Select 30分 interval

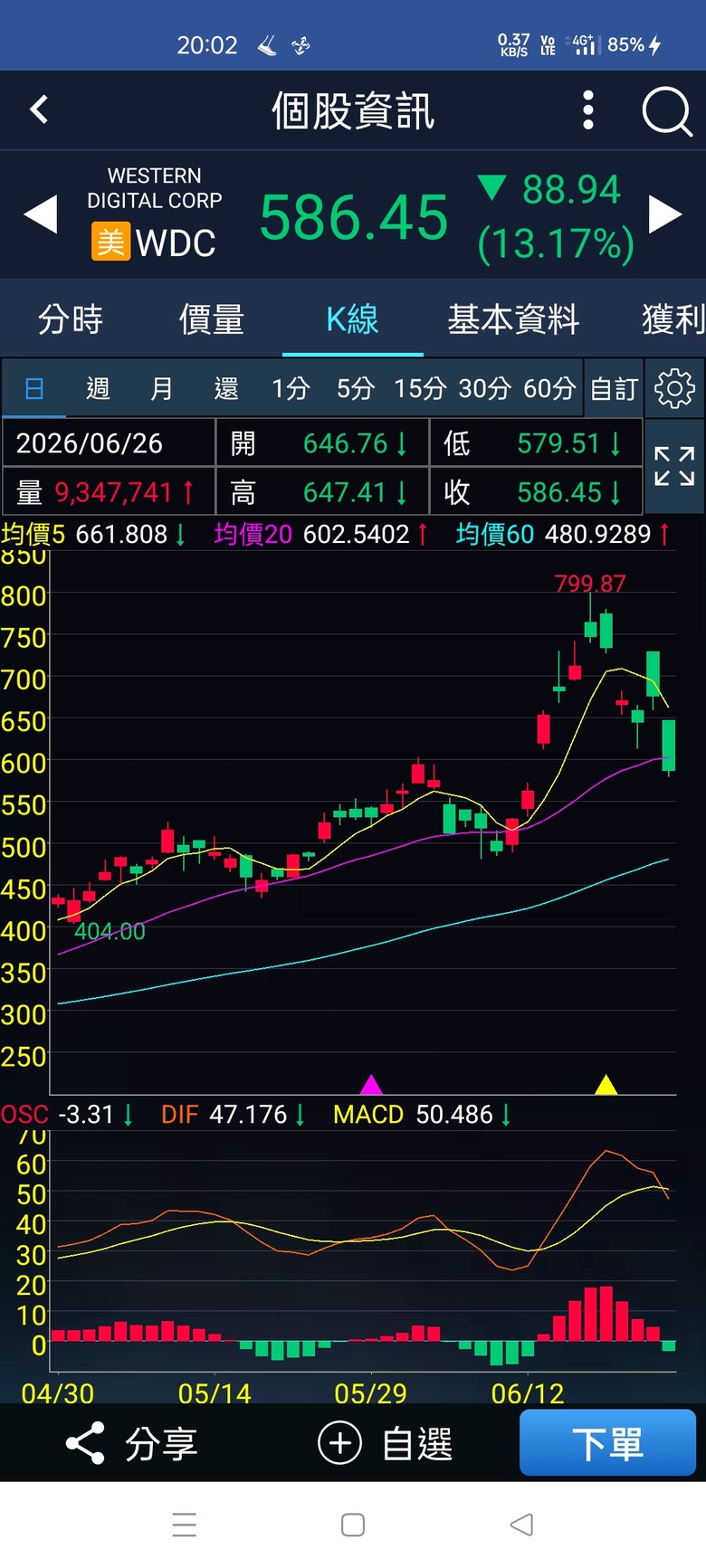coord(484,389)
